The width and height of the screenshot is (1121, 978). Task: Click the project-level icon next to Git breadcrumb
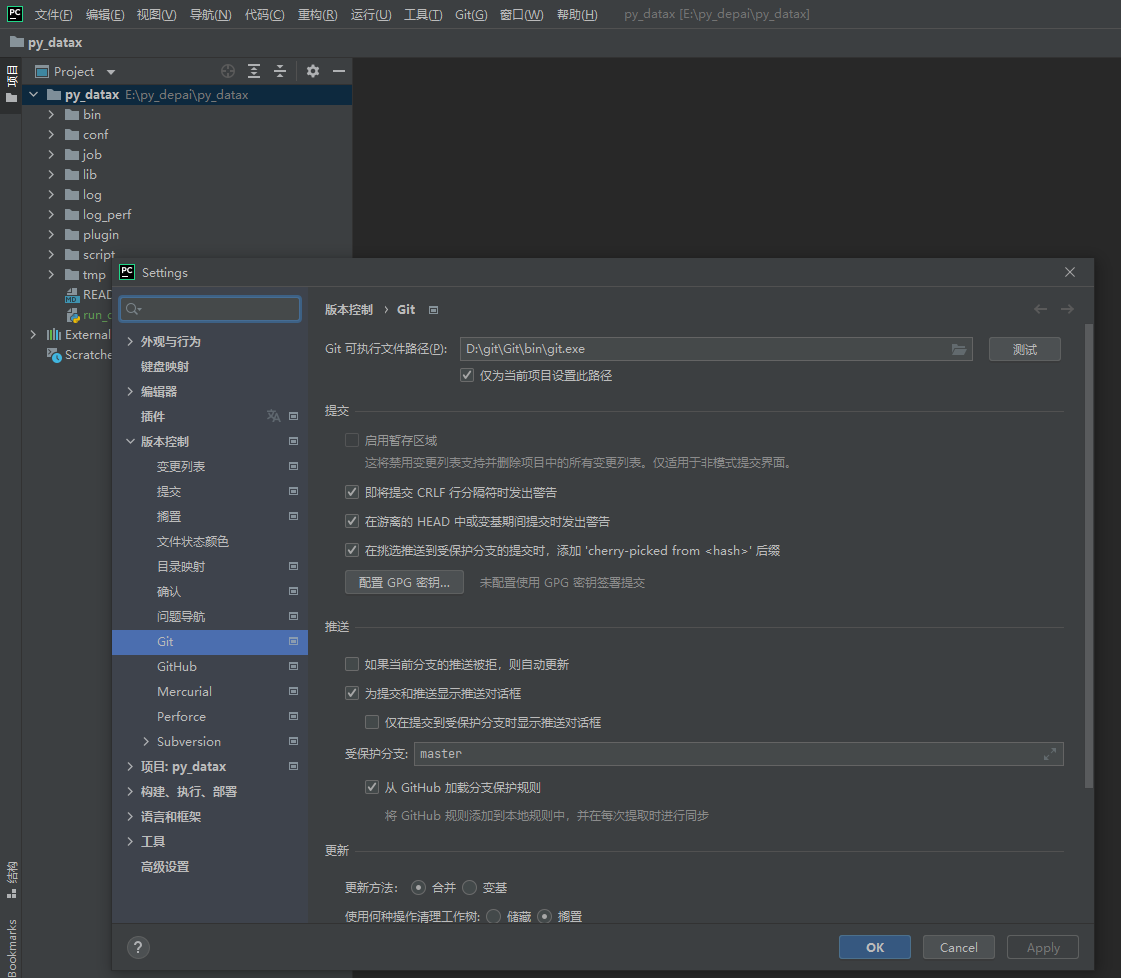pos(433,310)
